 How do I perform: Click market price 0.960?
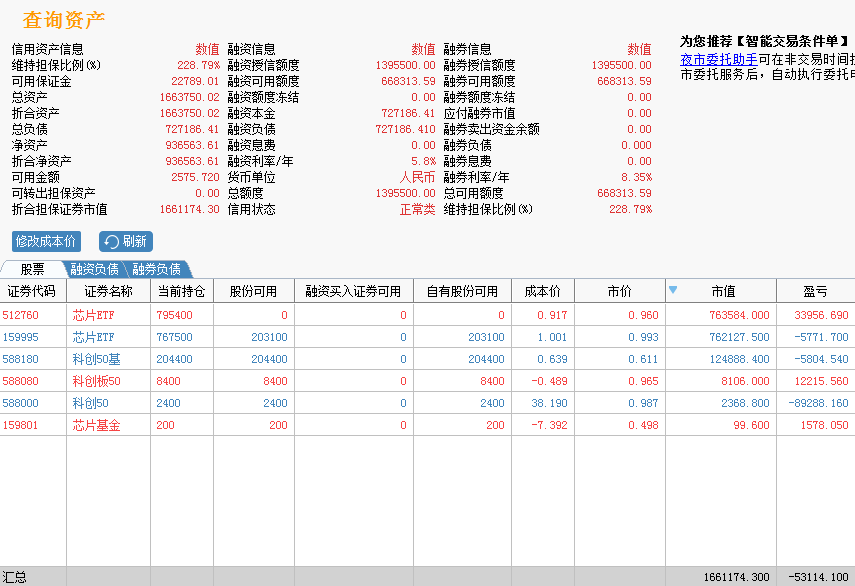point(643,315)
